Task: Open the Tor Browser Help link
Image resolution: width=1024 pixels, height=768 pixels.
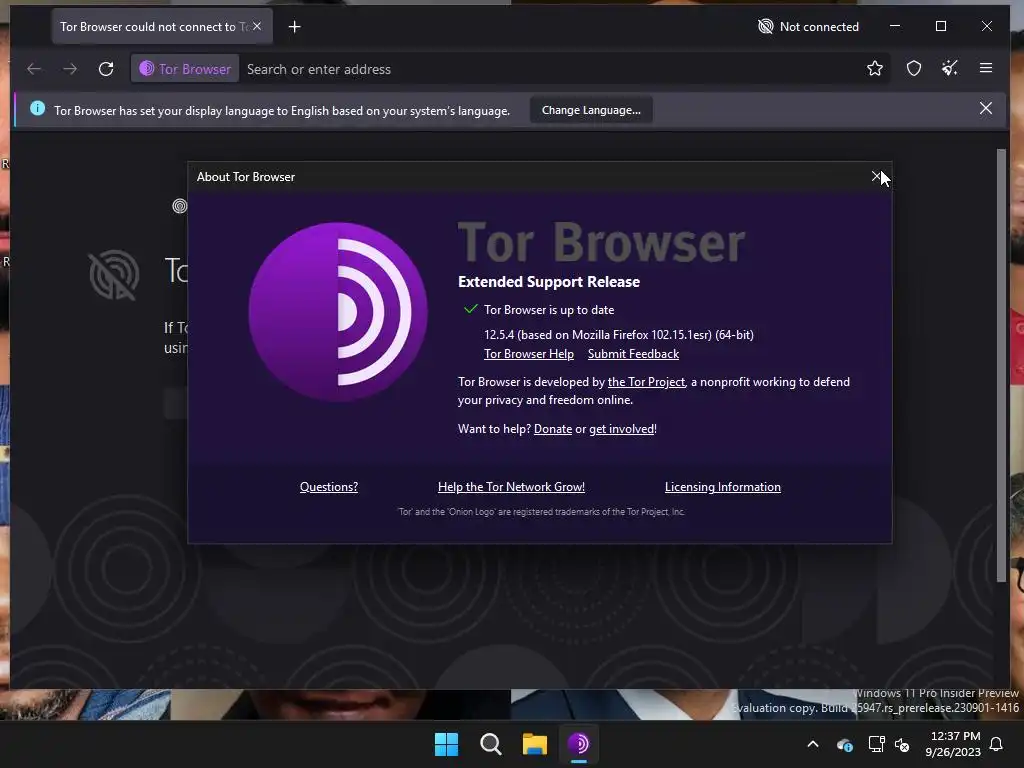Action: 528,354
